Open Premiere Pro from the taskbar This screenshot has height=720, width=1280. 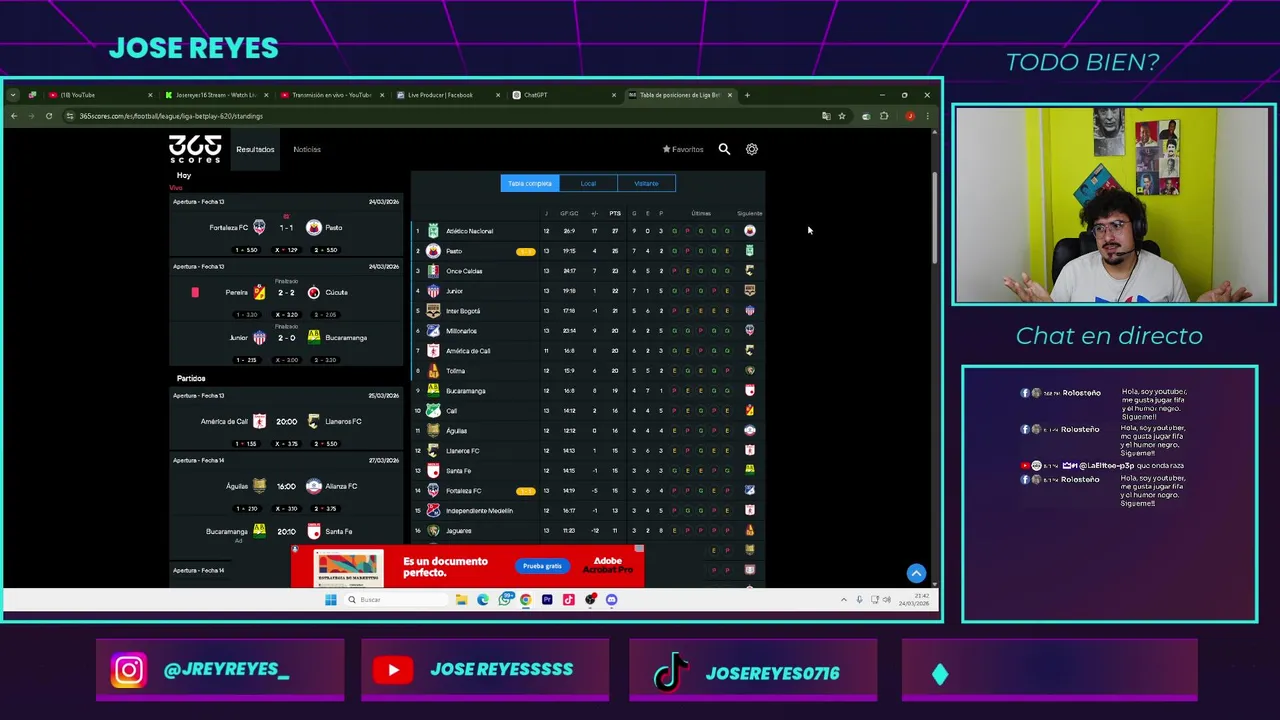tap(547, 600)
